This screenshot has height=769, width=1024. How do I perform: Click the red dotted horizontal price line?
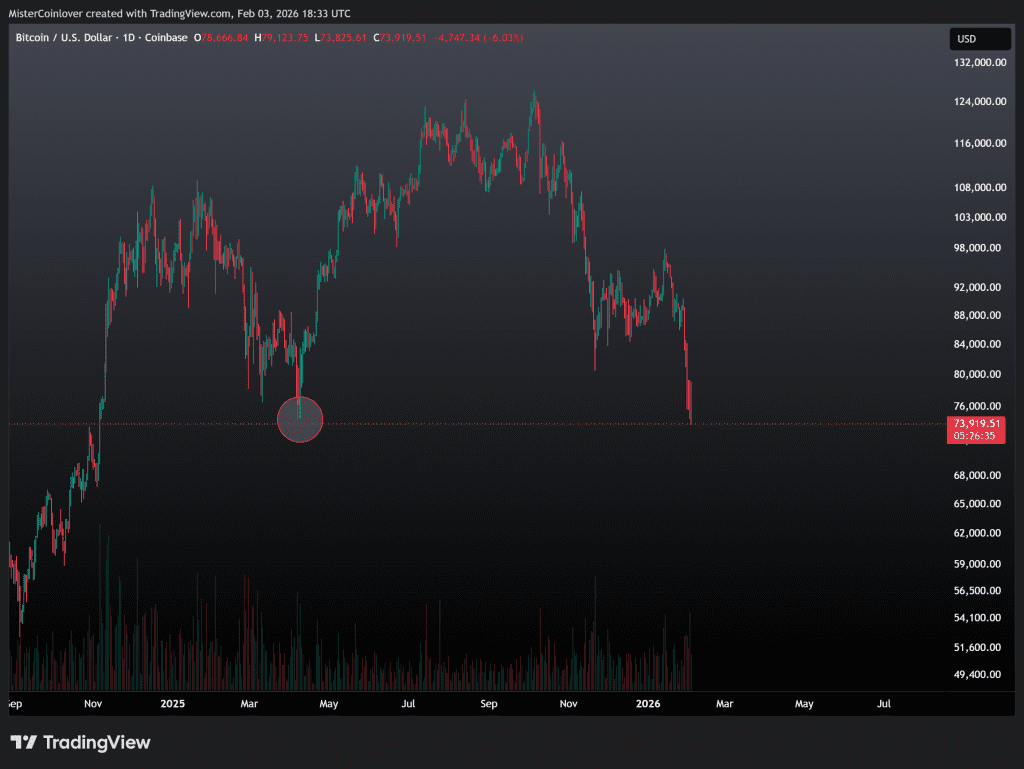tap(500, 424)
